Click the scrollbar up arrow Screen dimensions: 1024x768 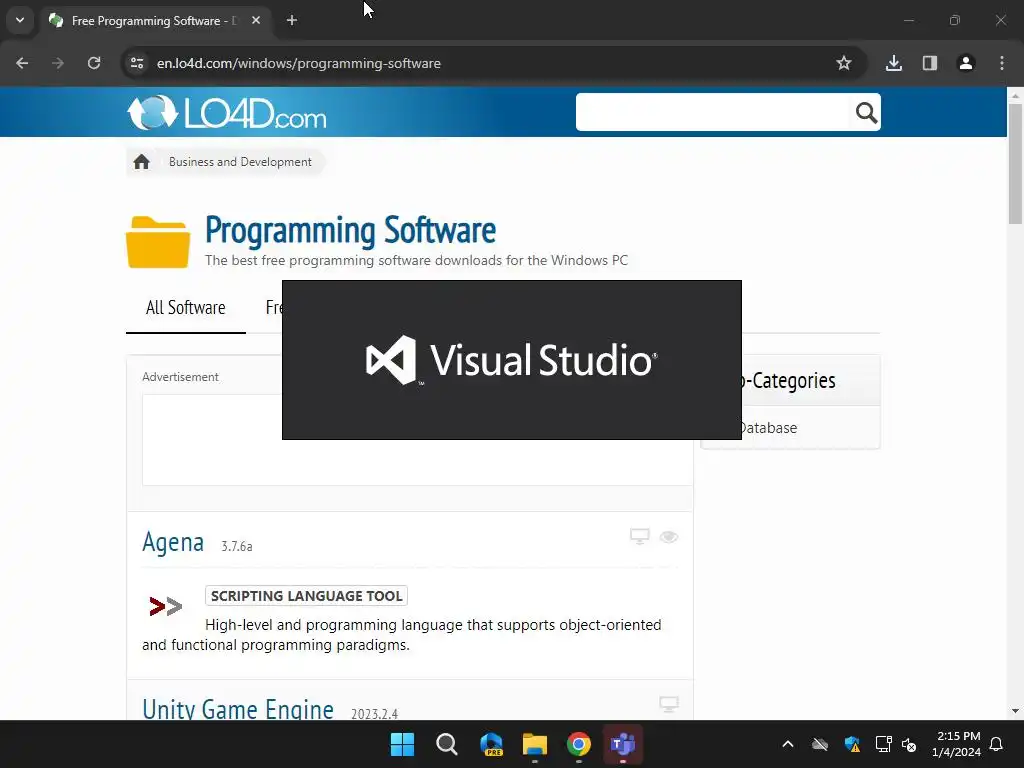point(1015,95)
